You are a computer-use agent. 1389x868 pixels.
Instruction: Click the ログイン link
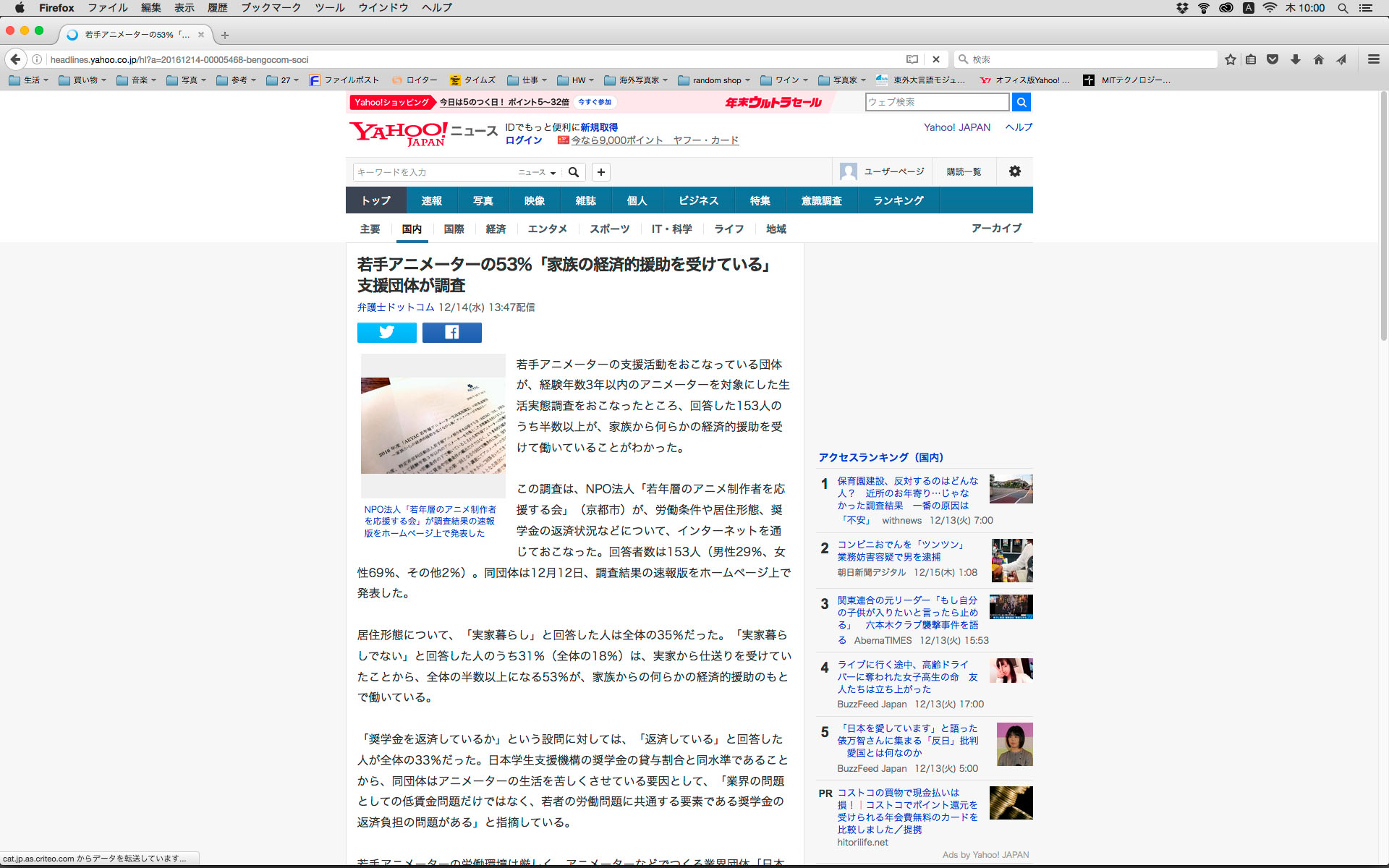[523, 140]
